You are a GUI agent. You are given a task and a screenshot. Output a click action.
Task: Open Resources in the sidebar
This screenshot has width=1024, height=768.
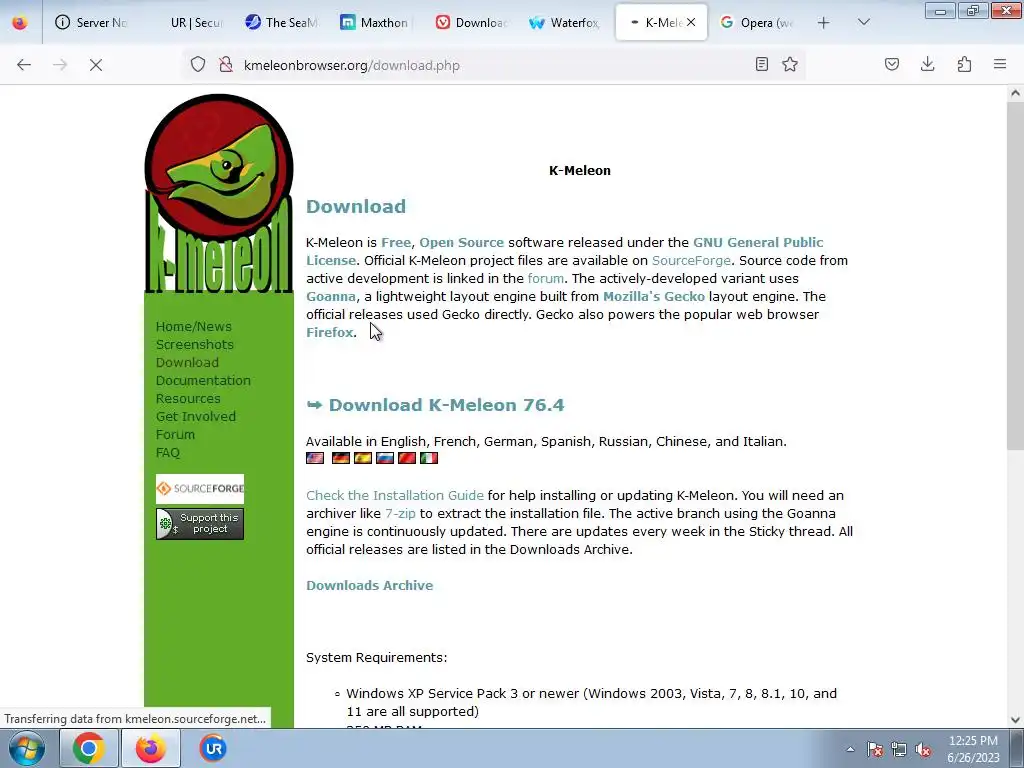[x=187, y=398]
